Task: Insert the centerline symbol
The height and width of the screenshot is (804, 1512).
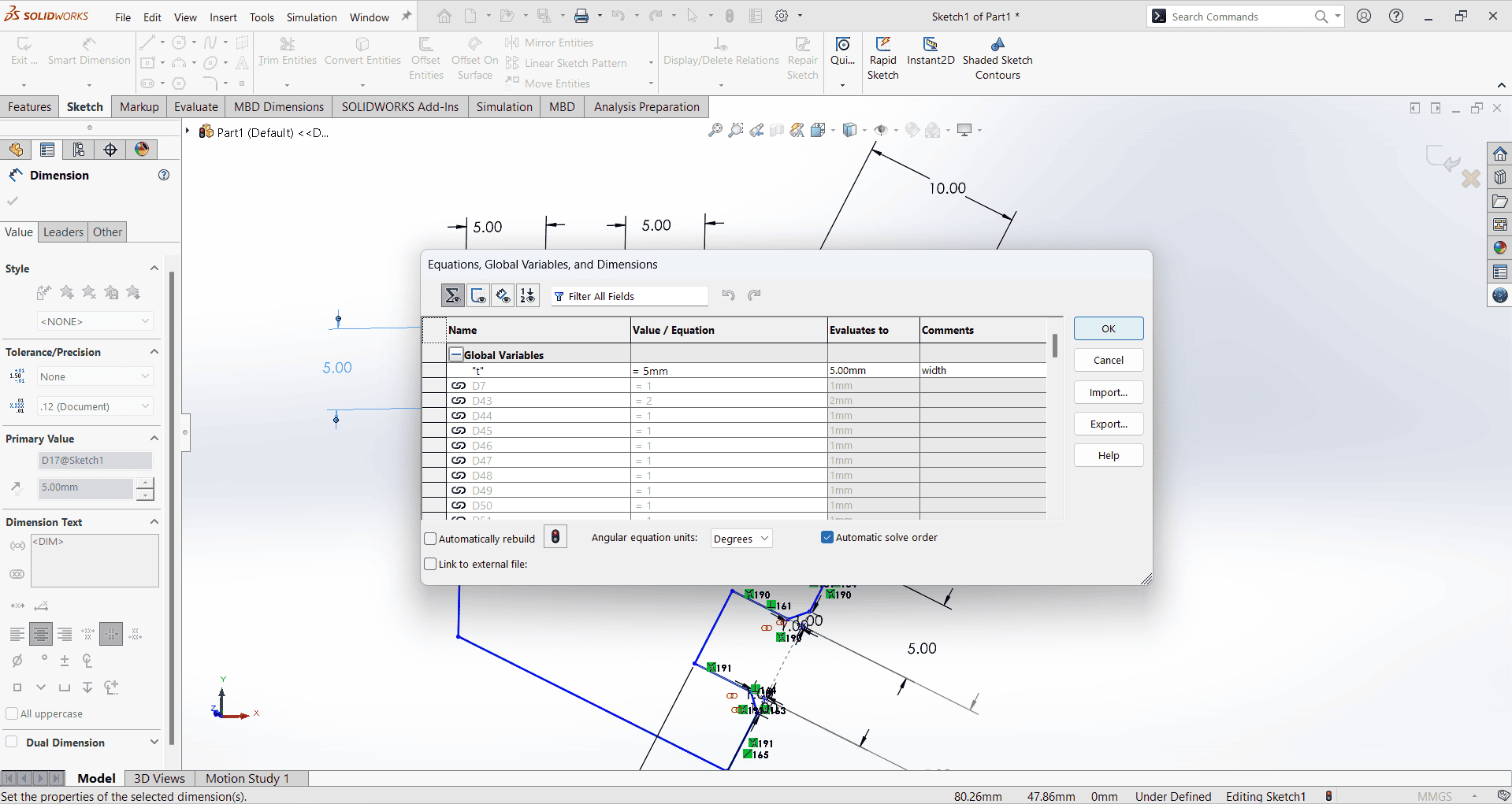Action: coord(87,661)
